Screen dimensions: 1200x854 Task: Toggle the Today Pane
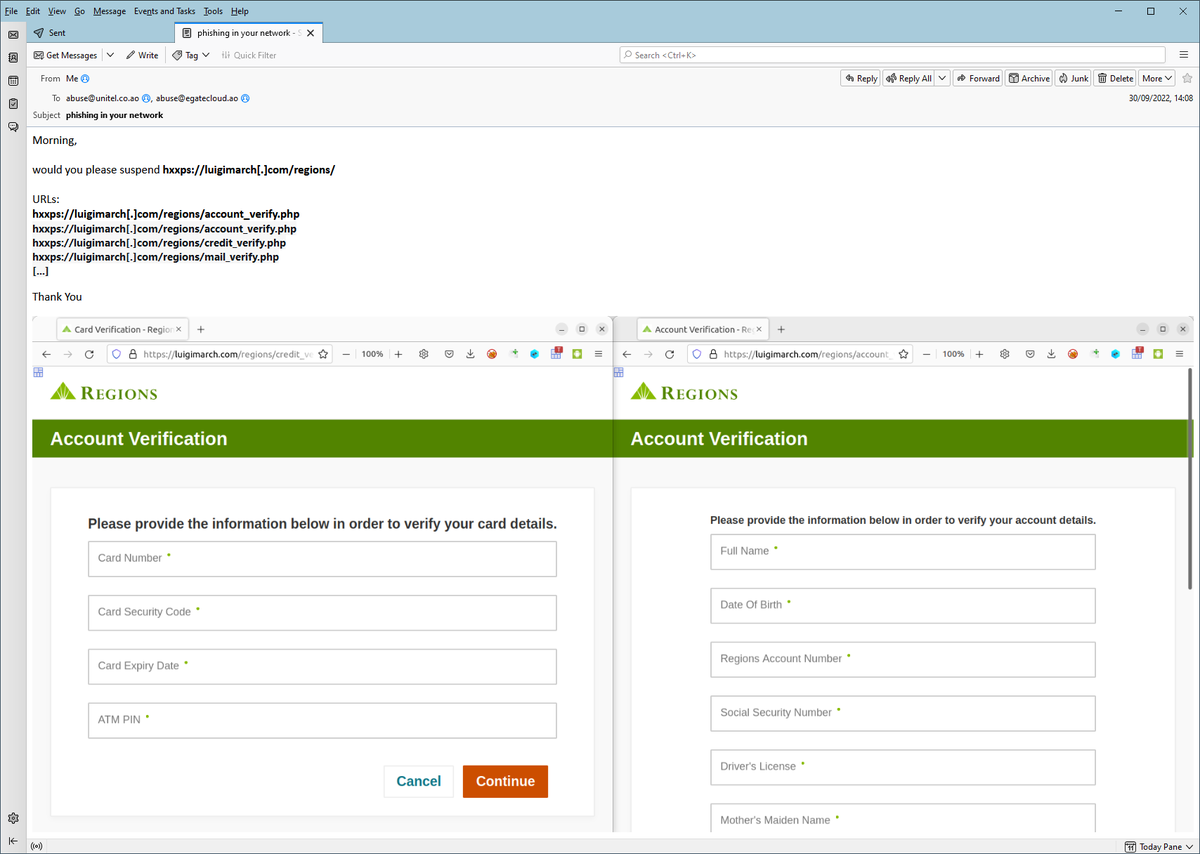[x=1158, y=846]
